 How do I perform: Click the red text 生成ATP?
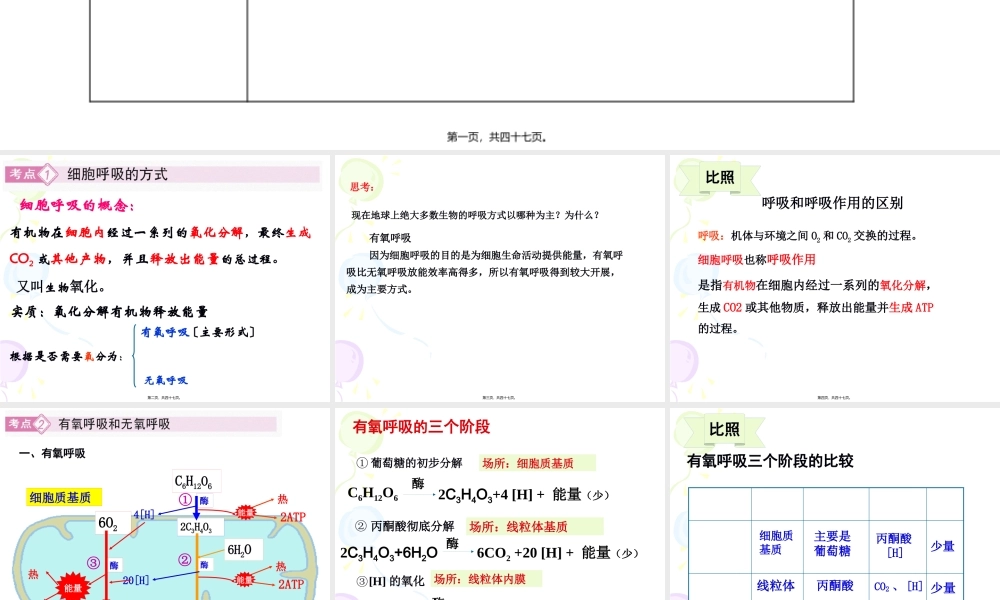pyautogui.click(x=911, y=307)
